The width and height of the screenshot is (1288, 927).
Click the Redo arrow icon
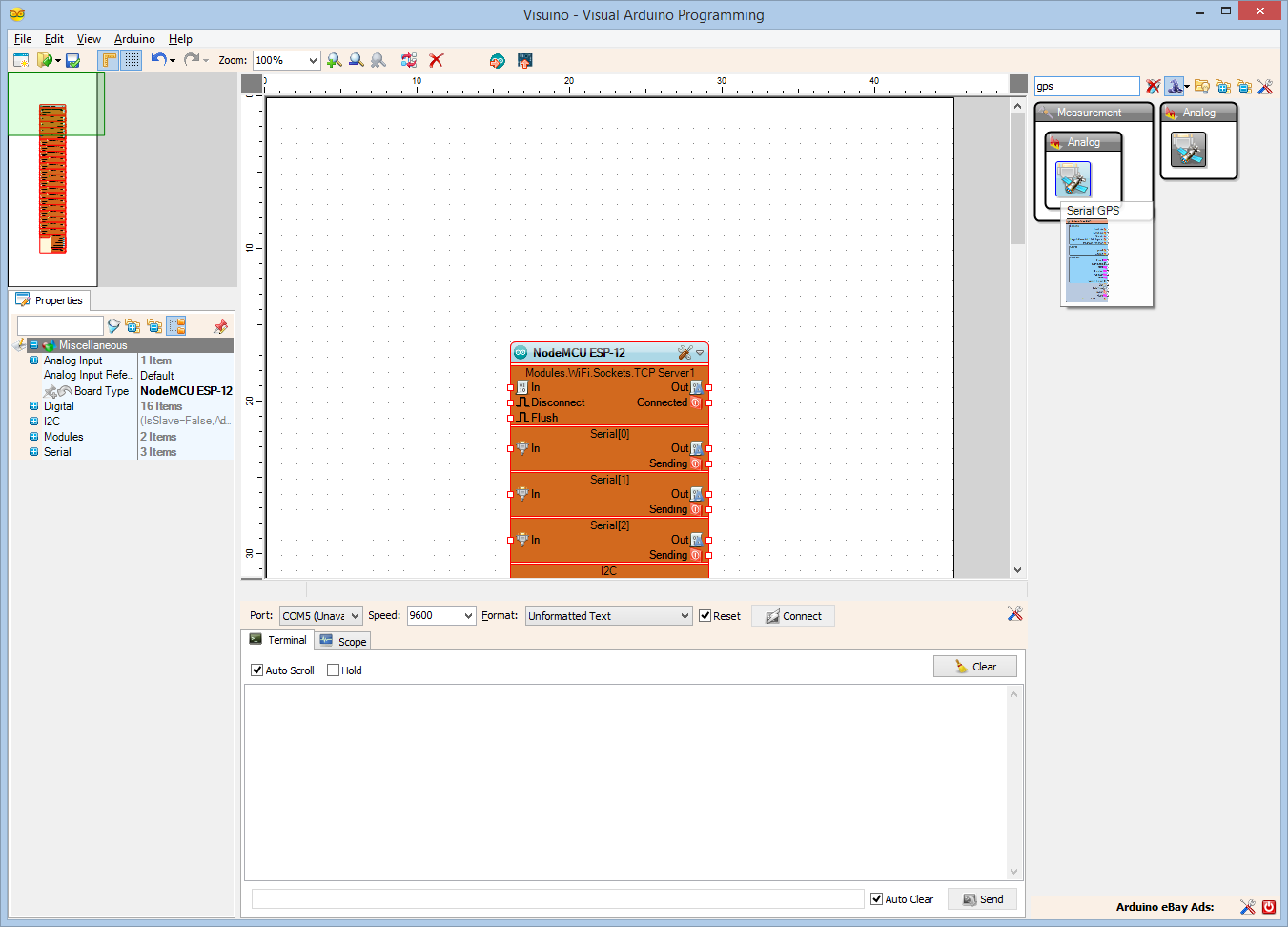191,60
